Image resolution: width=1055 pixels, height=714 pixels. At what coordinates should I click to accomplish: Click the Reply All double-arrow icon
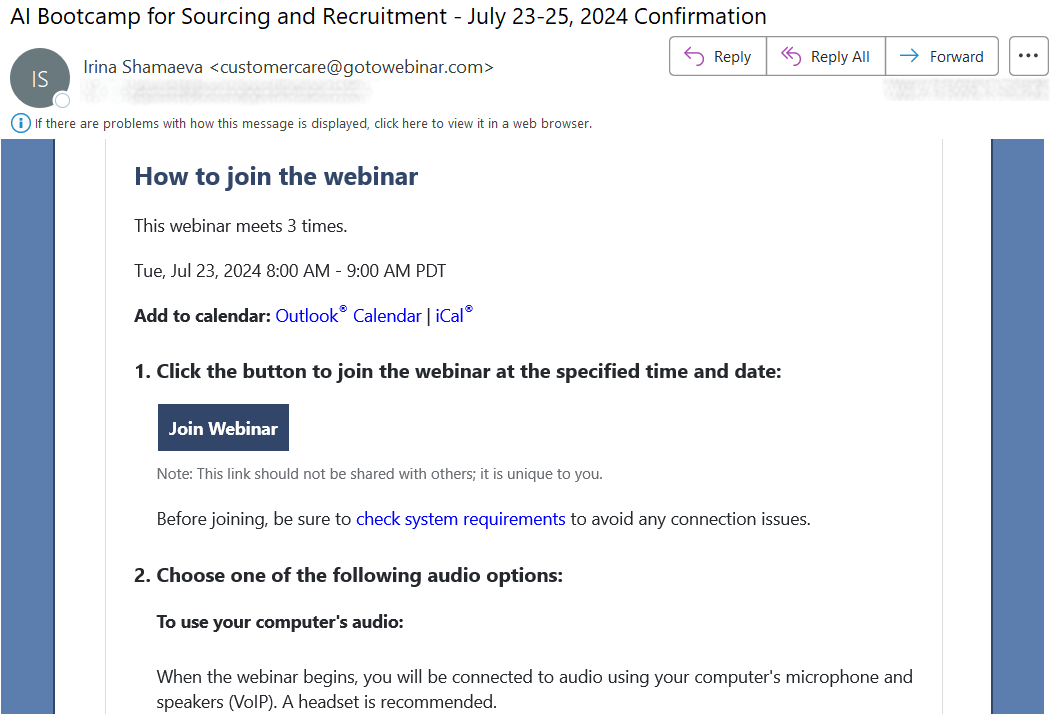pos(791,57)
